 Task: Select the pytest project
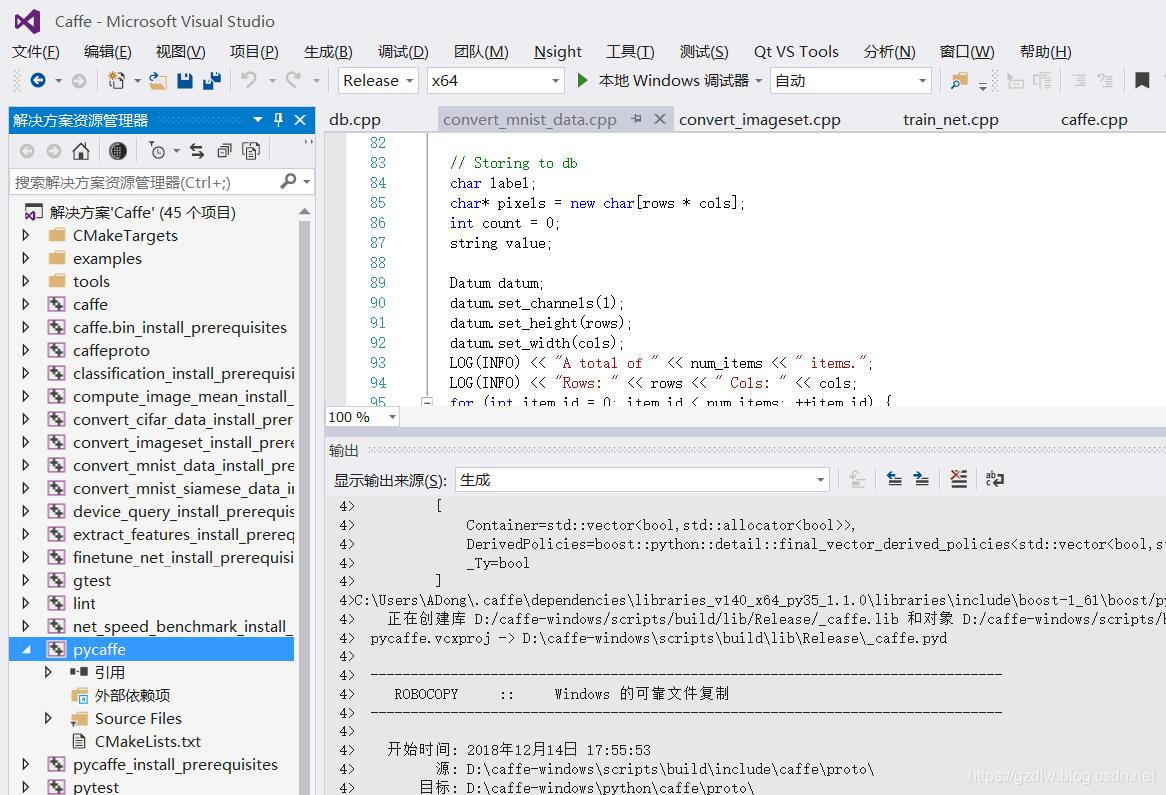tap(96, 787)
